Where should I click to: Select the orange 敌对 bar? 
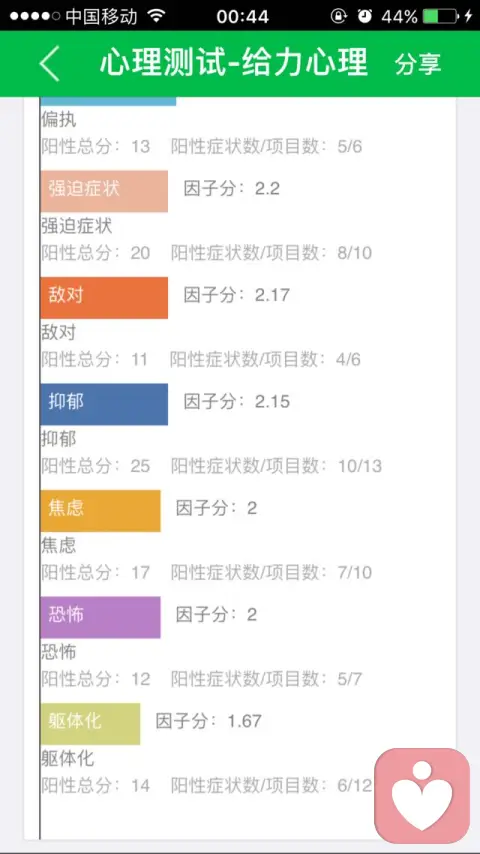[x=104, y=297]
